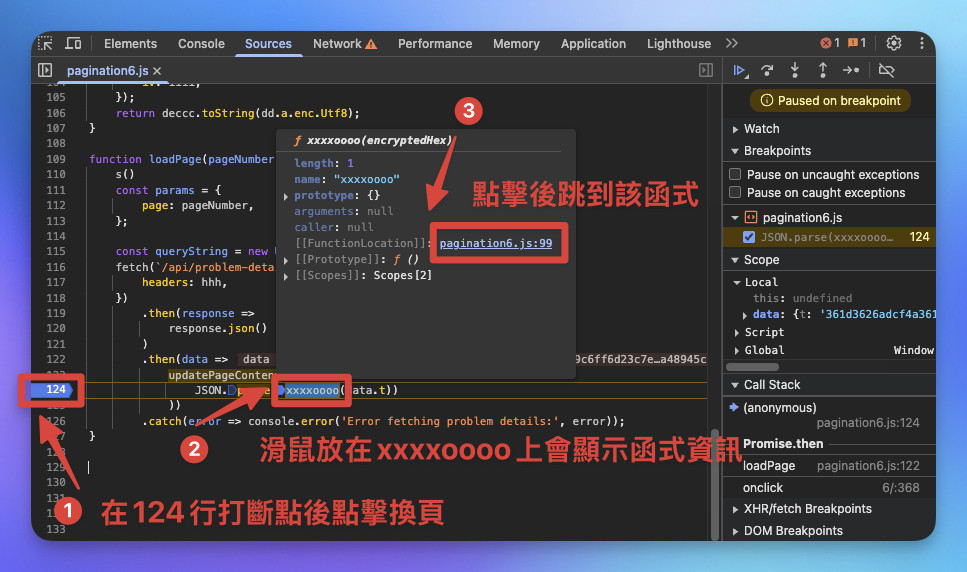Click the Deactivate breakpoints icon

(x=886, y=70)
